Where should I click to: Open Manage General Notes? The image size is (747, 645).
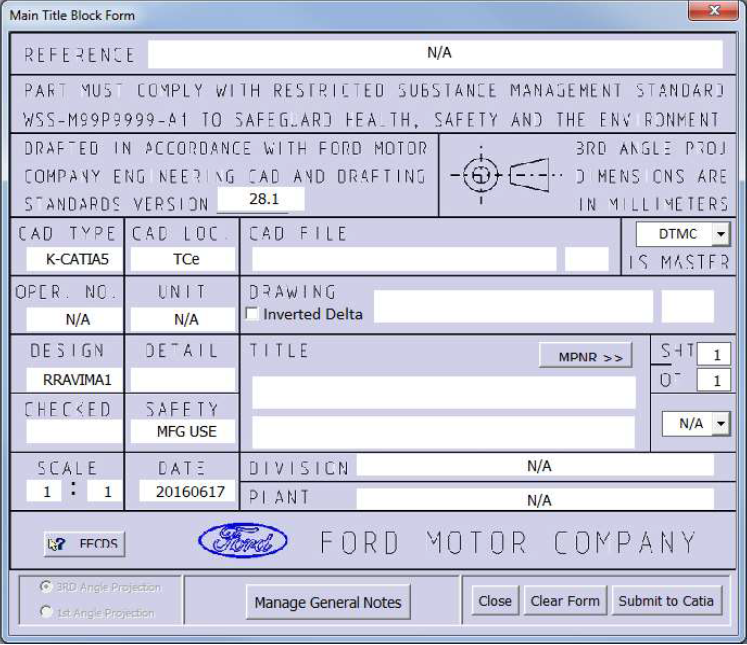click(x=328, y=602)
